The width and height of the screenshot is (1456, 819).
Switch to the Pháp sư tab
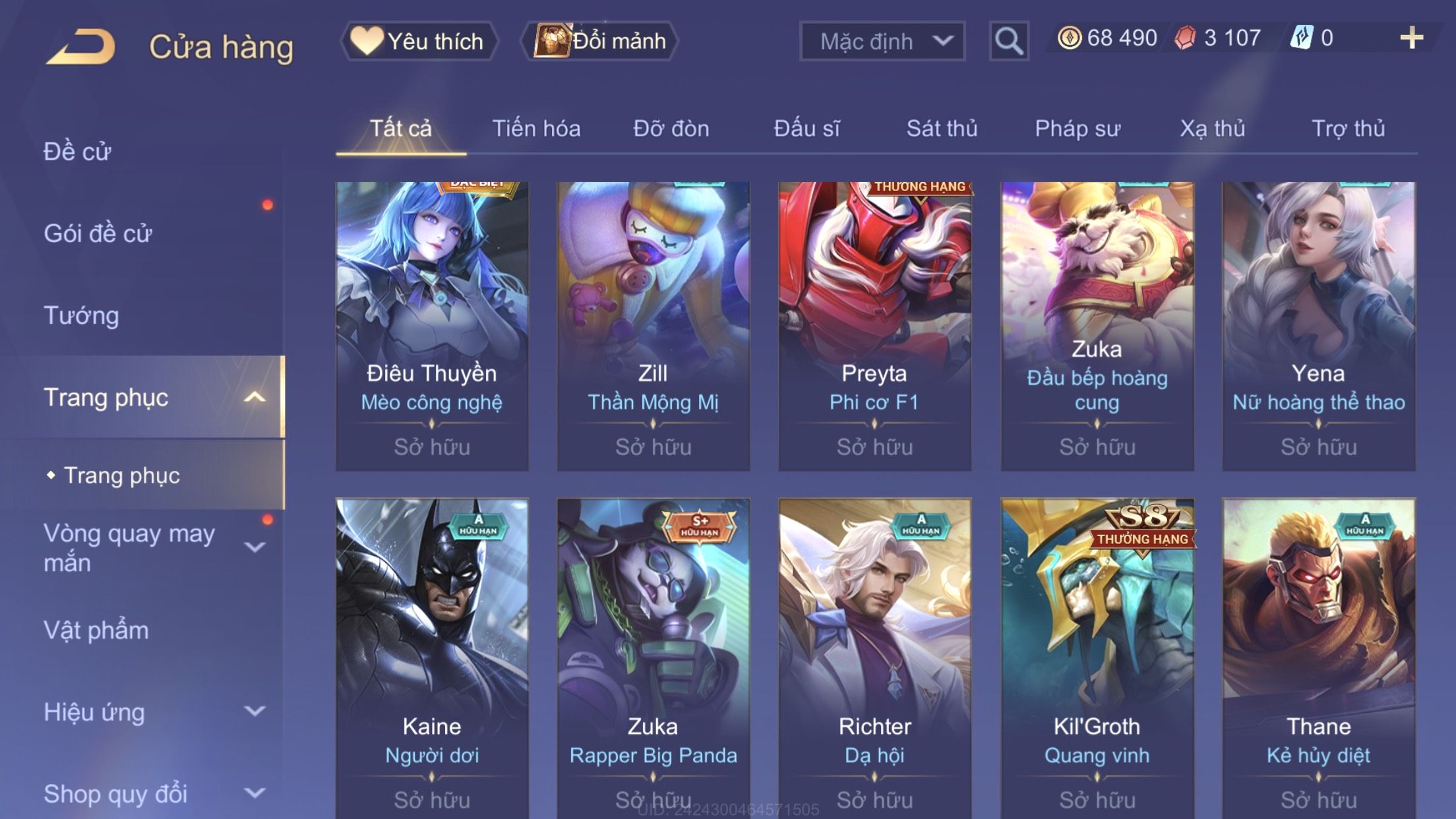pyautogui.click(x=1077, y=128)
